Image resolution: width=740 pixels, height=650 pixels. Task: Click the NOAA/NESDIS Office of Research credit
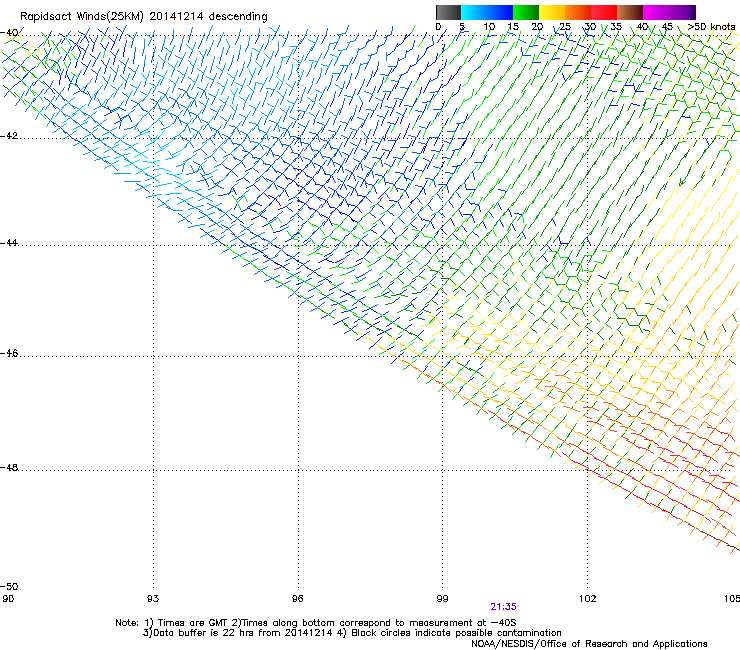589,644
